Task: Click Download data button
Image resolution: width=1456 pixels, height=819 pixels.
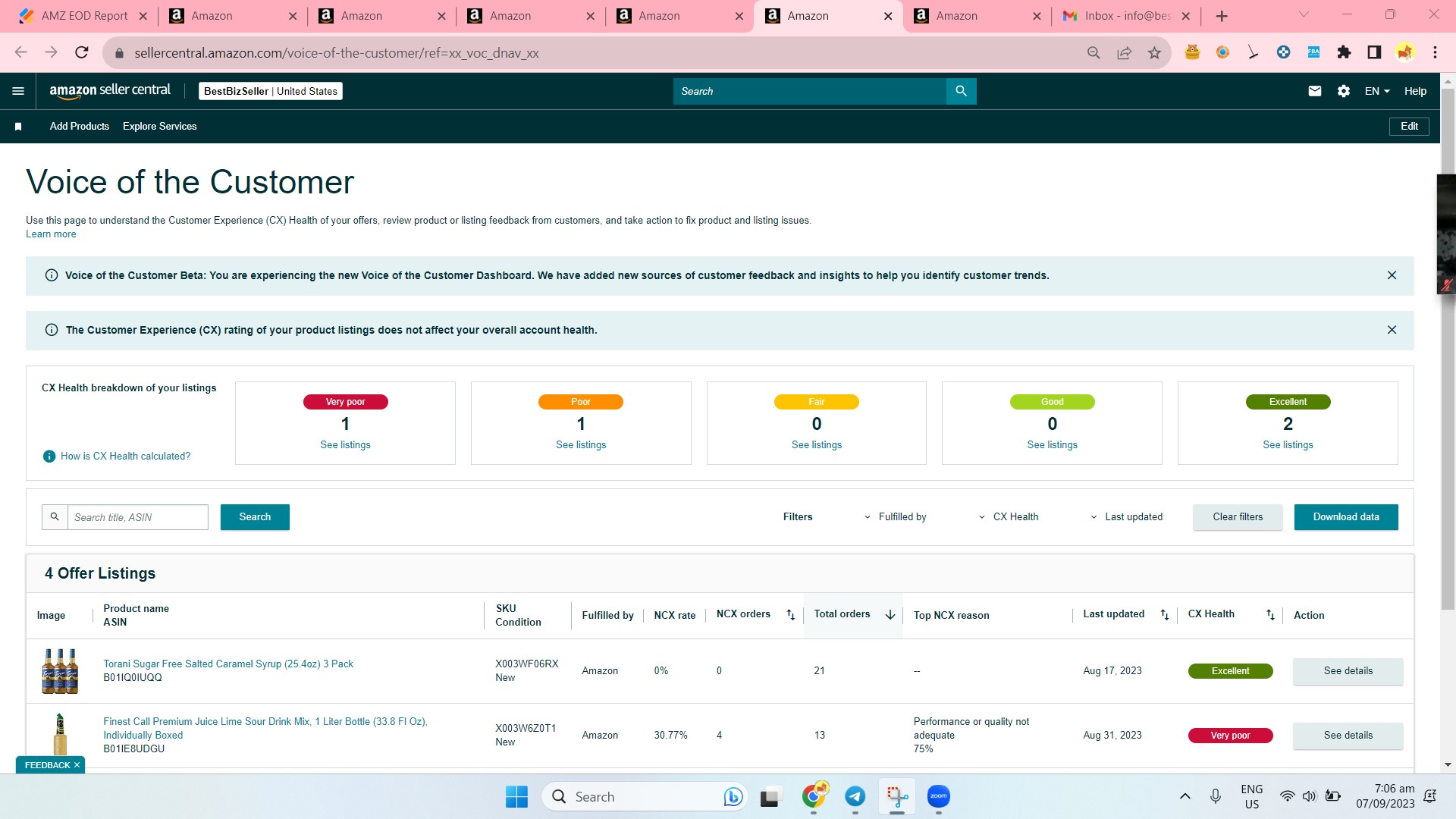Action: [x=1346, y=517]
